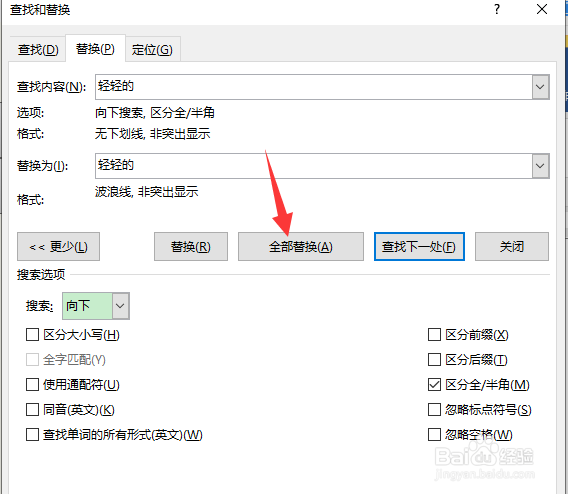Click the 搜索选项 section heading
The height and width of the screenshot is (494, 568).
pos(41,275)
